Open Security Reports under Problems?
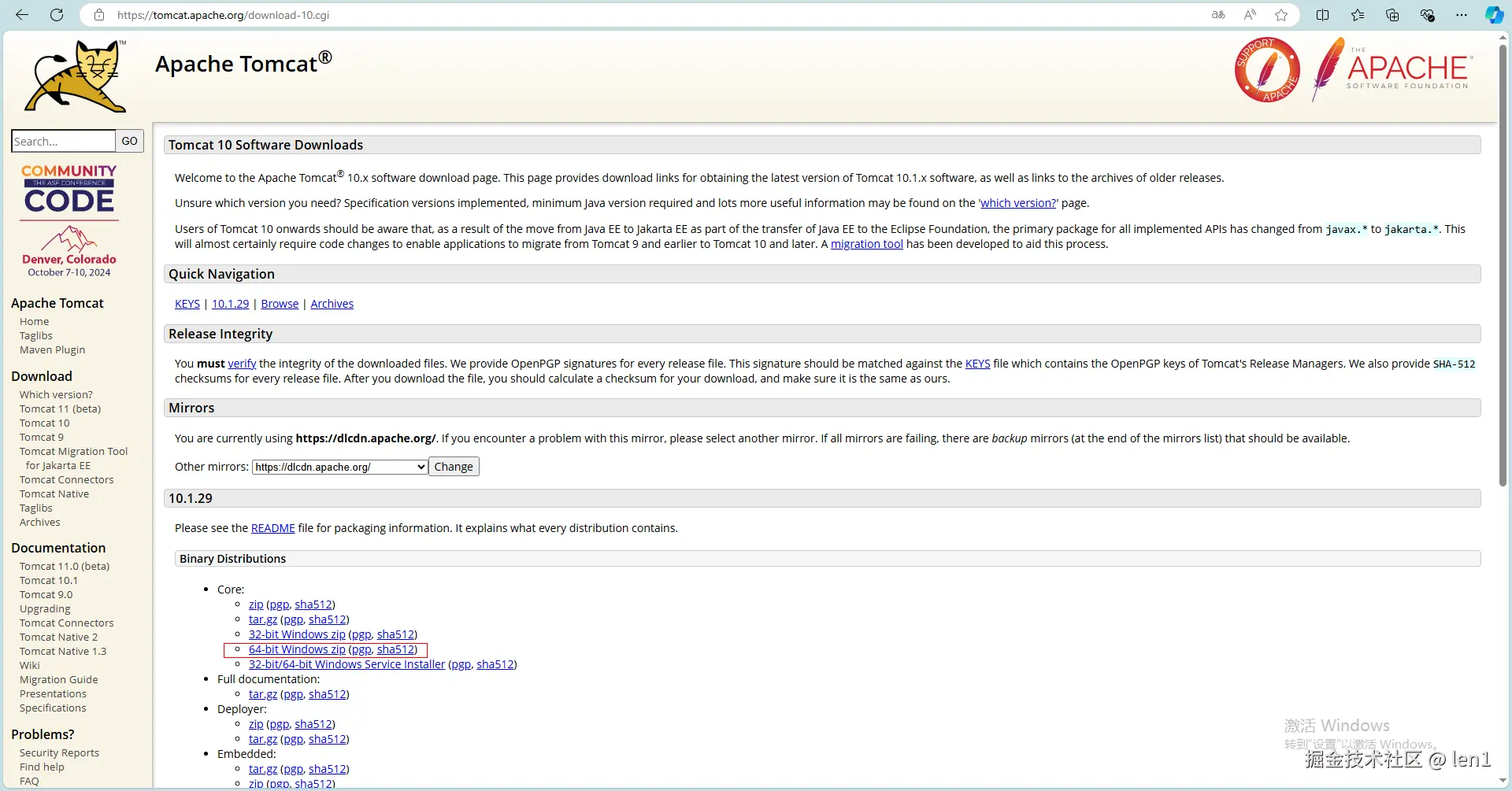1512x791 pixels. (x=59, y=753)
